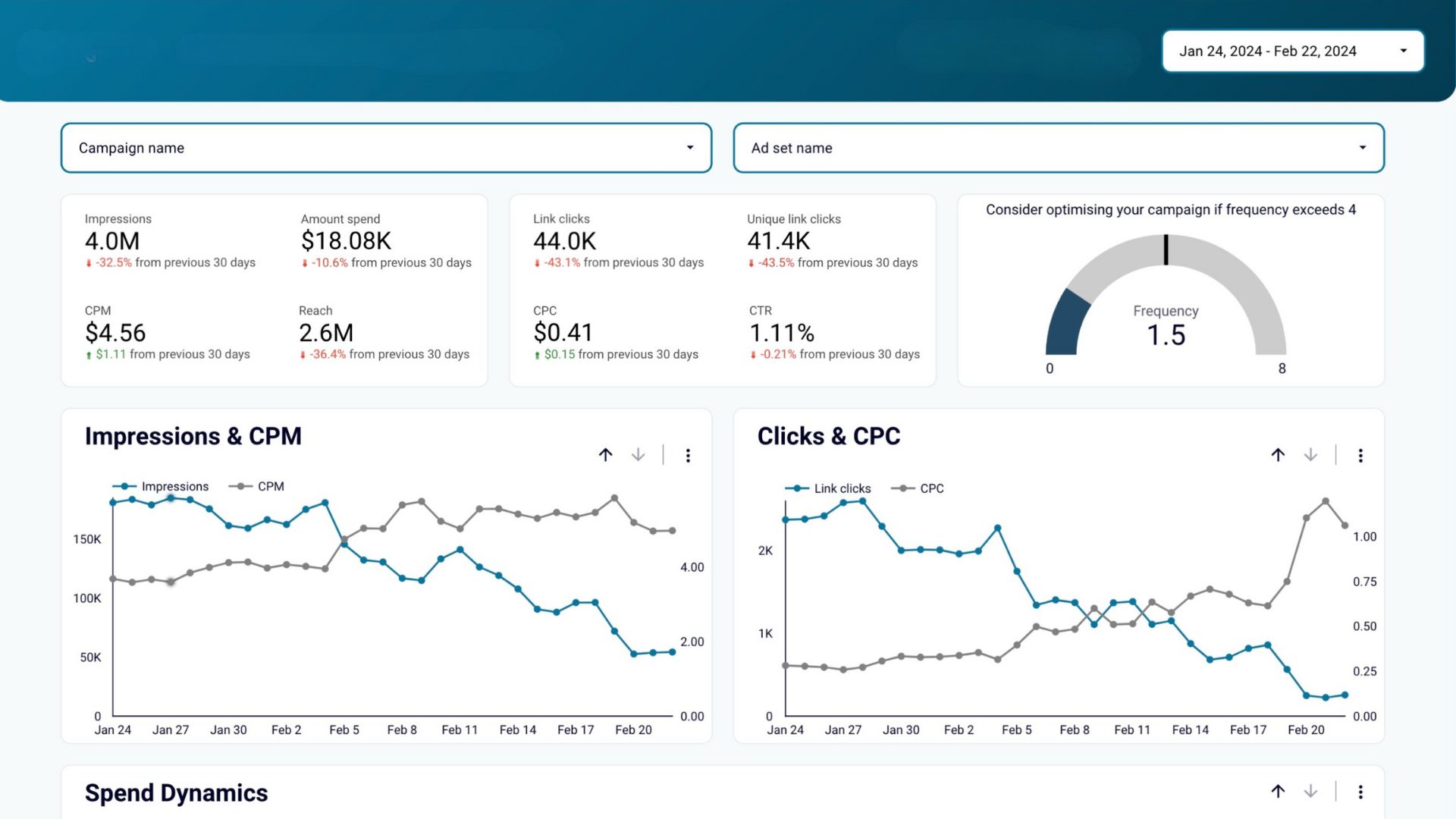Screen dimensions: 1456x819
Task: Click the Frequency gauge marker
Action: (1166, 250)
